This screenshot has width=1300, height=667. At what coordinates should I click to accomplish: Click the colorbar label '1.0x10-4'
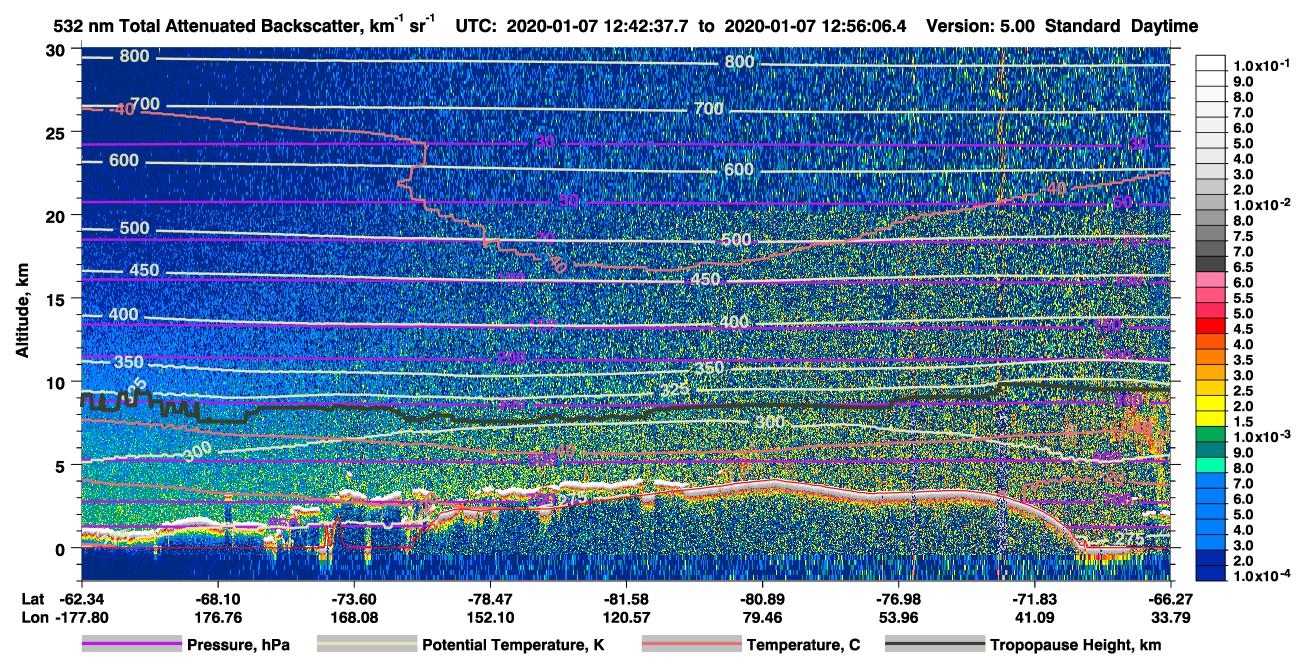(1261, 577)
